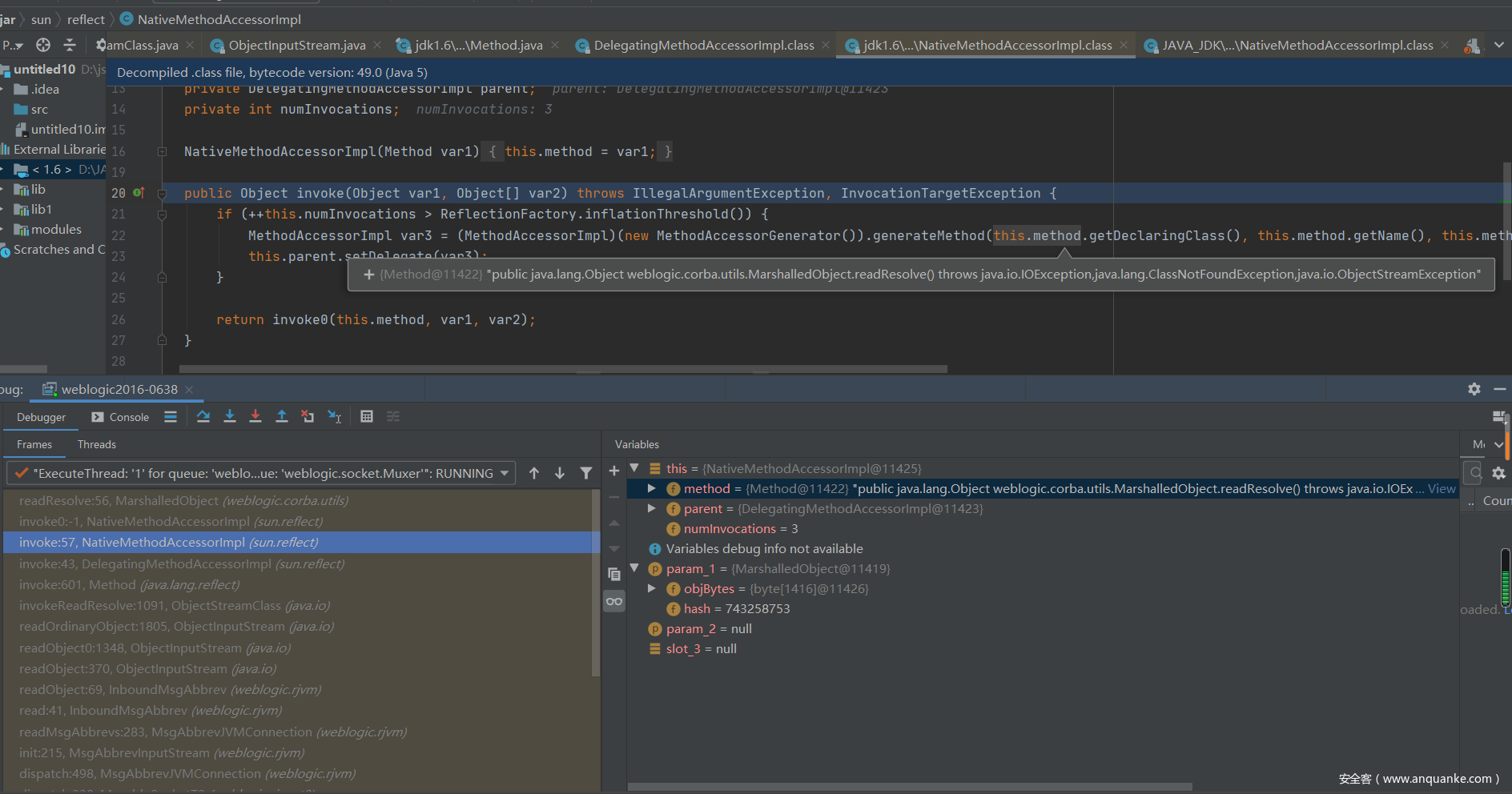Open the Evaluate Expression calculator icon
This screenshot has height=794, width=1512.
[367, 416]
